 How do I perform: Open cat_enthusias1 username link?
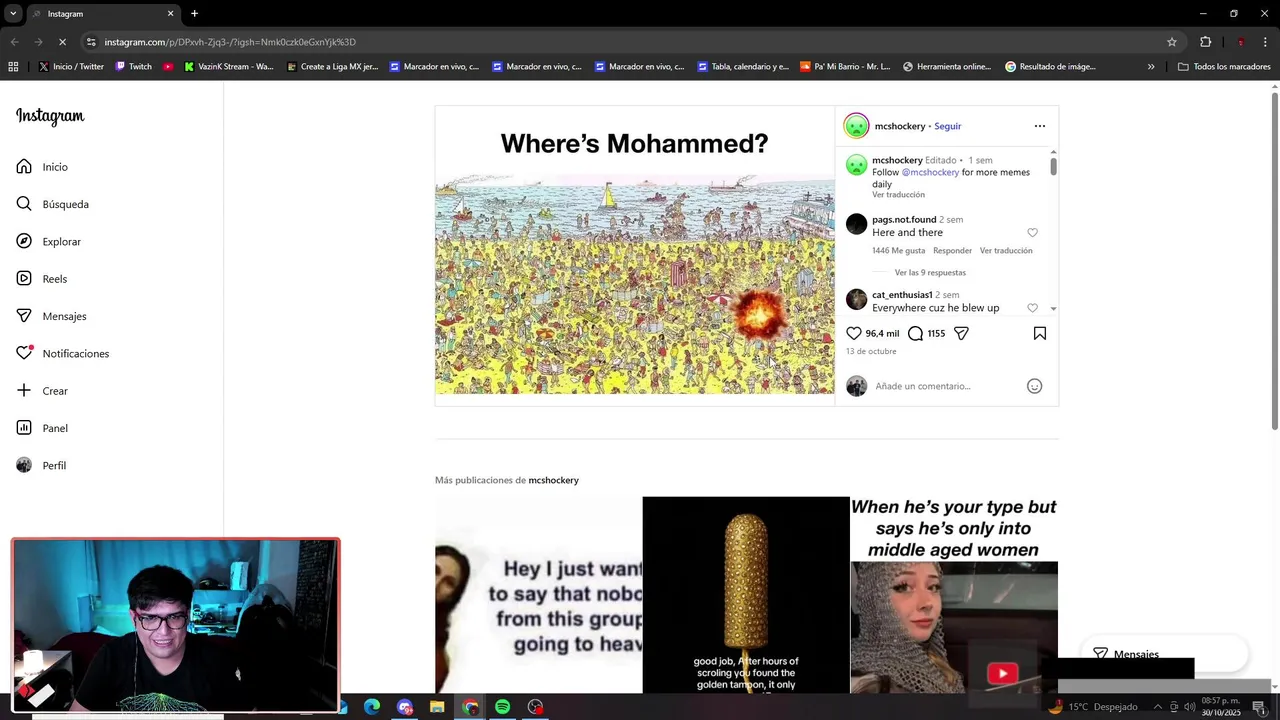click(x=902, y=295)
